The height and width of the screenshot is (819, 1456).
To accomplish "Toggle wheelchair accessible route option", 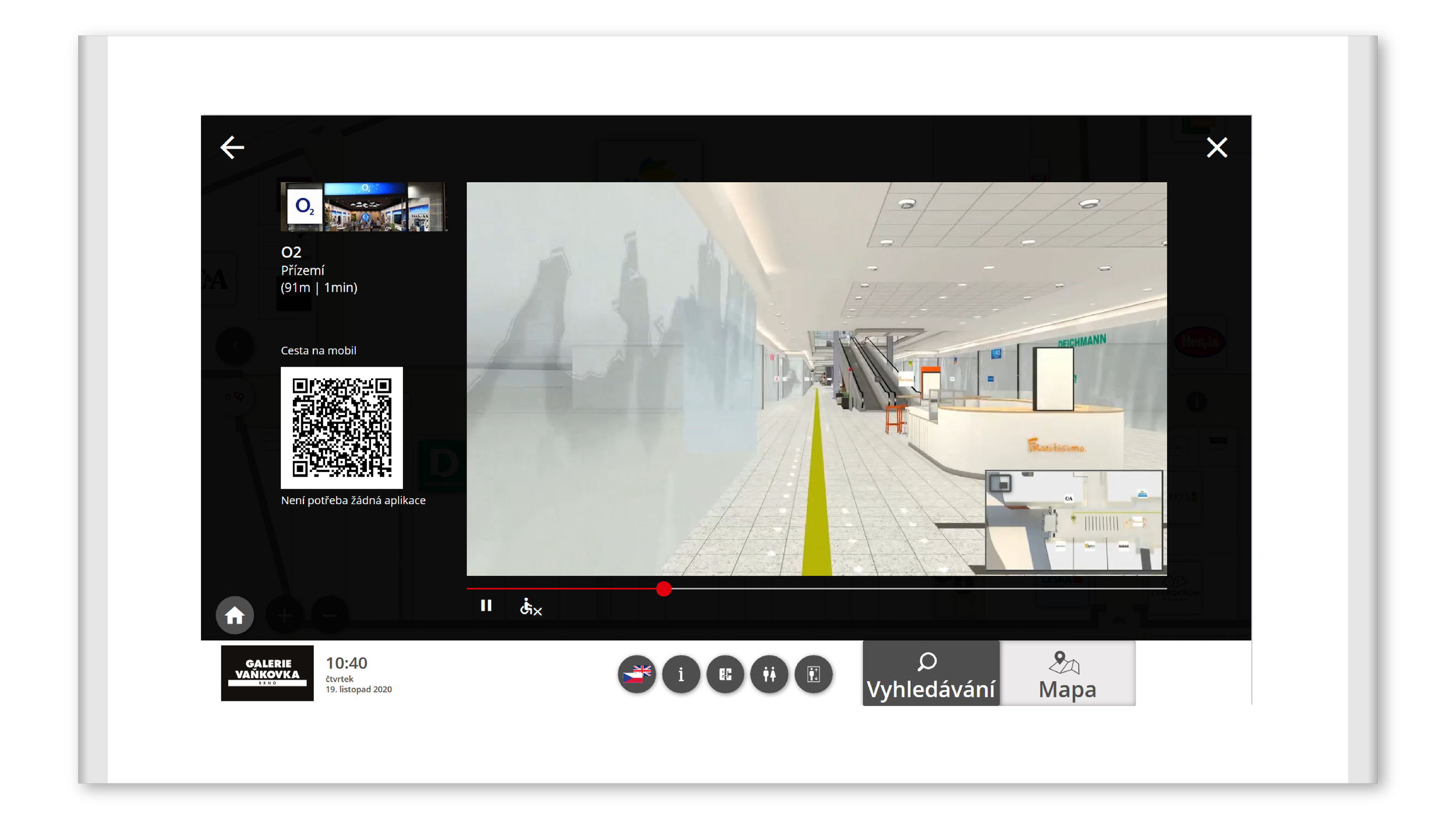I will 530,607.
